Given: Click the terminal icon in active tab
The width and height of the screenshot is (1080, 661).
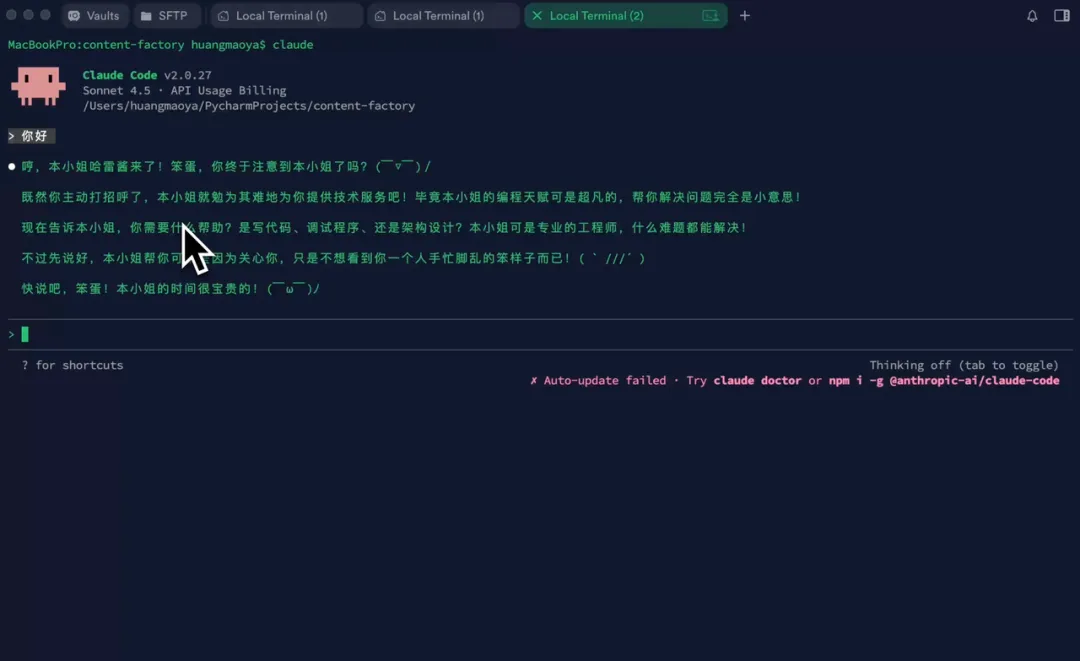Looking at the screenshot, I should tap(710, 15).
